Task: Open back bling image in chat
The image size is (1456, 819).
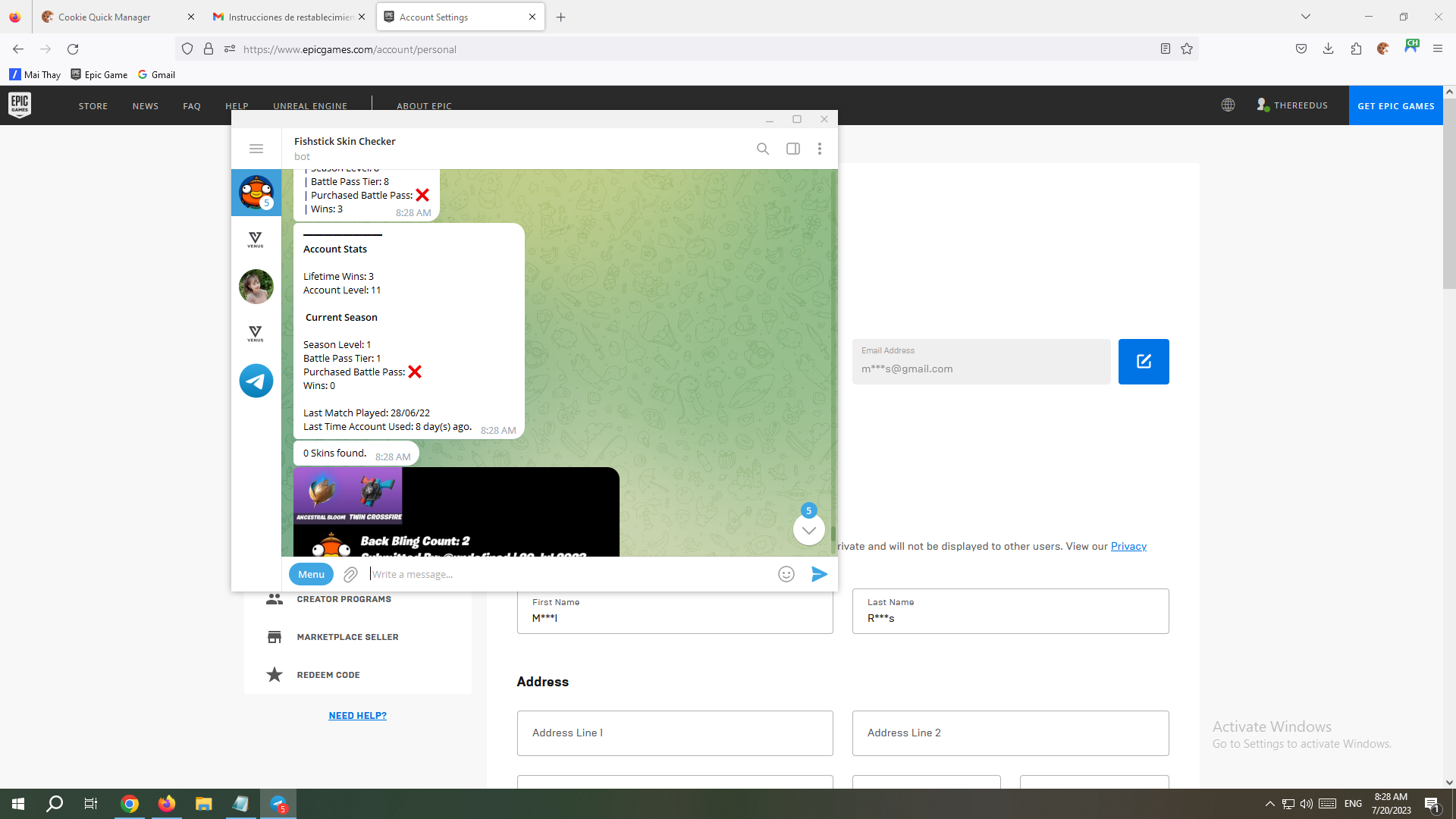Action: [457, 512]
